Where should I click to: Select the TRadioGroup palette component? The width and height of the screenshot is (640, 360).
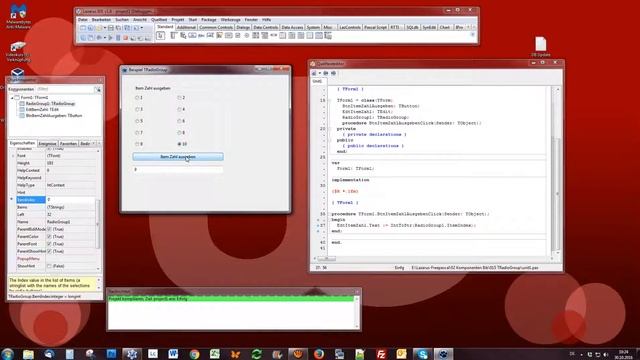click(x=291, y=36)
